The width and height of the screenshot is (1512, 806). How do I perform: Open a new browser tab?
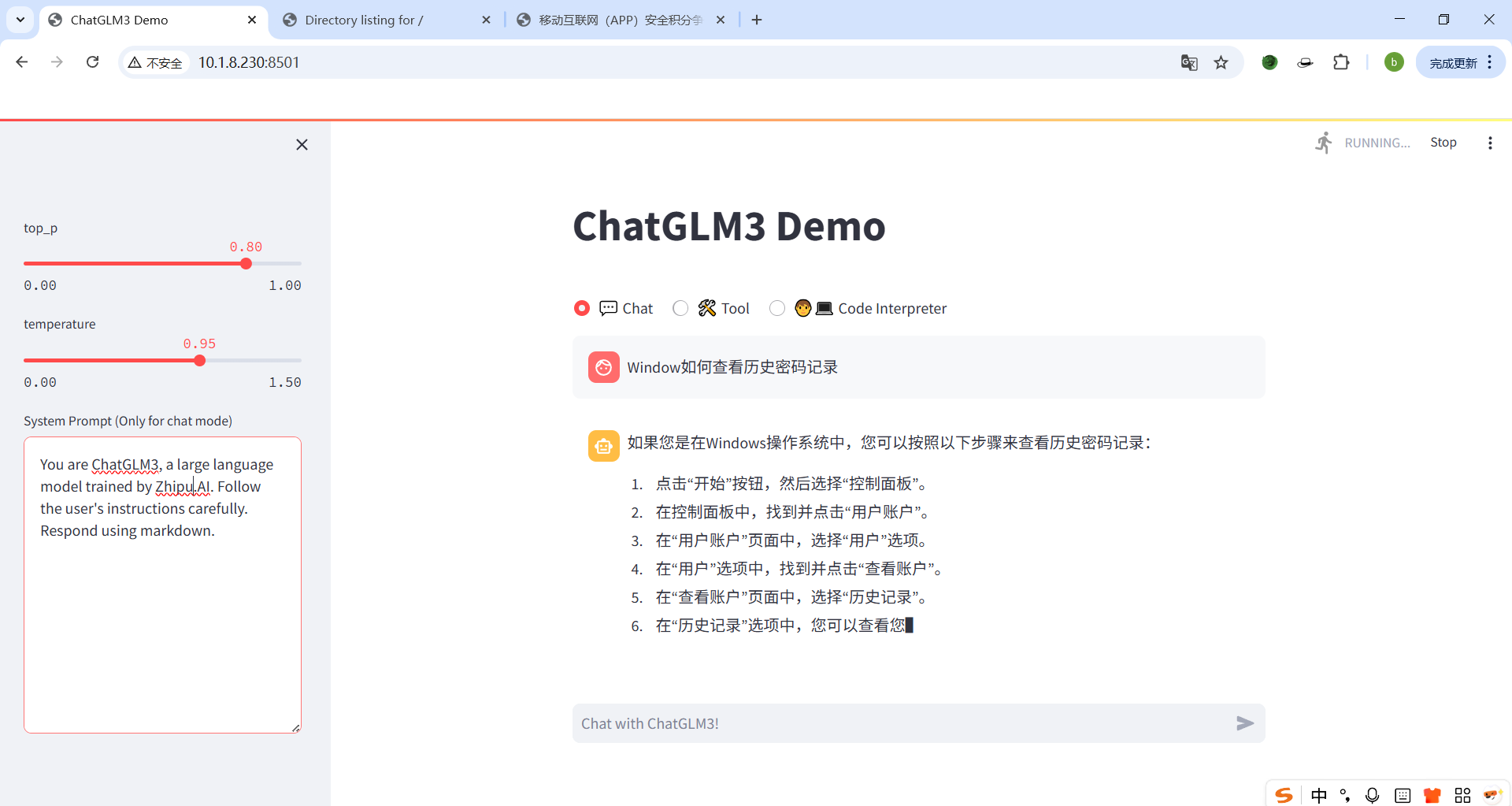757,20
